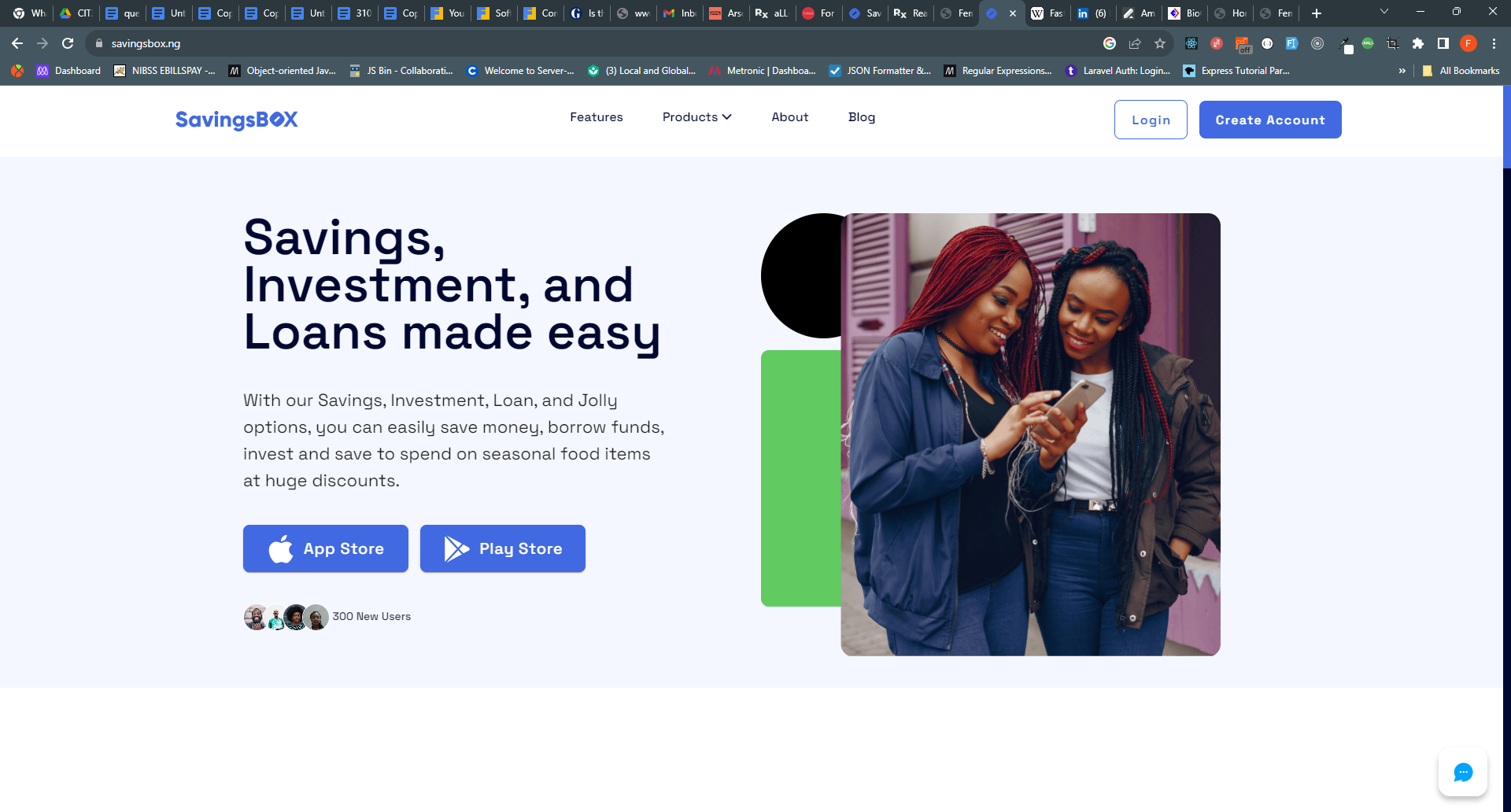1511x812 pixels.
Task: Open the live chat widget
Action: coord(1463,772)
